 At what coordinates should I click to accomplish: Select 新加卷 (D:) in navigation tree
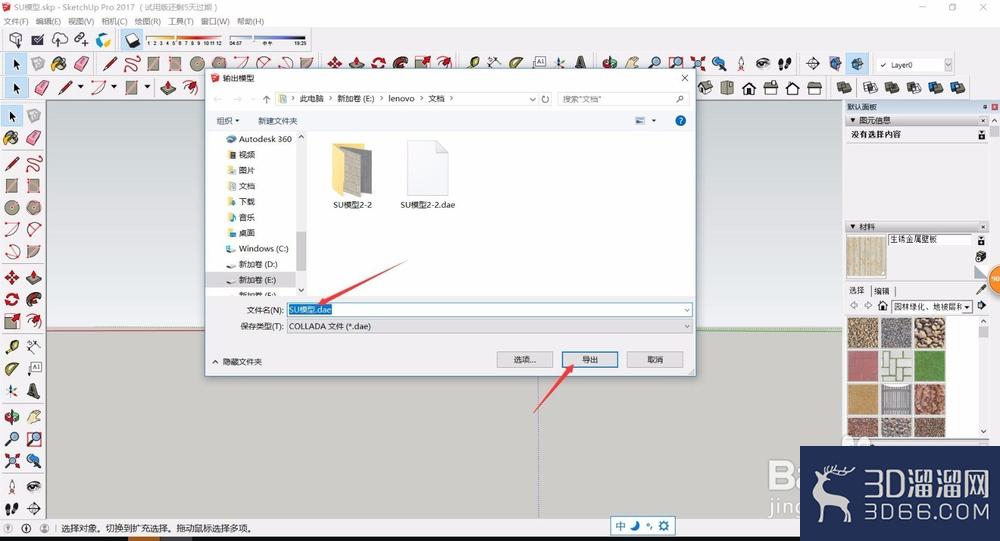[x=257, y=264]
